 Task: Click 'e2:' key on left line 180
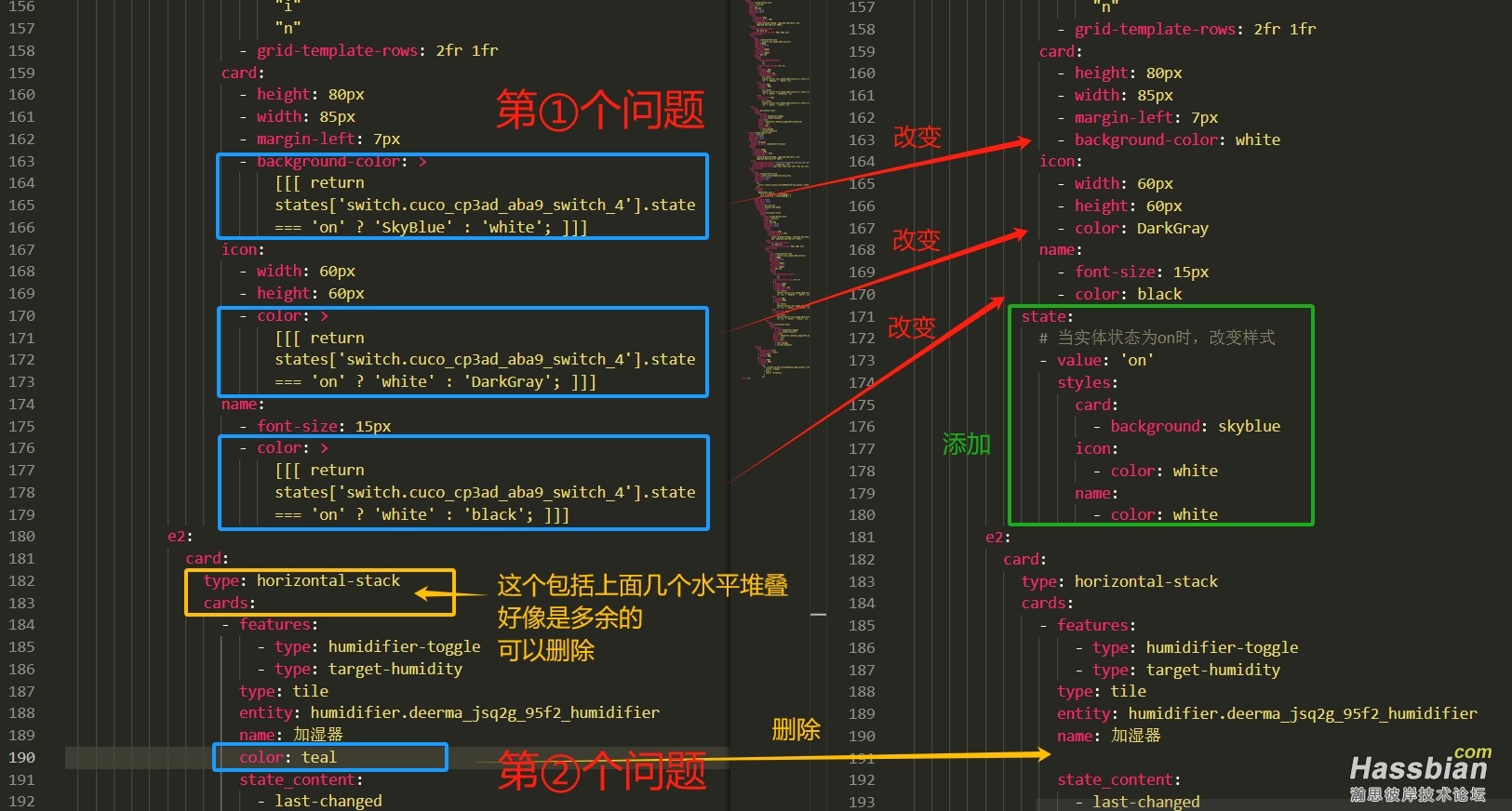tap(180, 536)
